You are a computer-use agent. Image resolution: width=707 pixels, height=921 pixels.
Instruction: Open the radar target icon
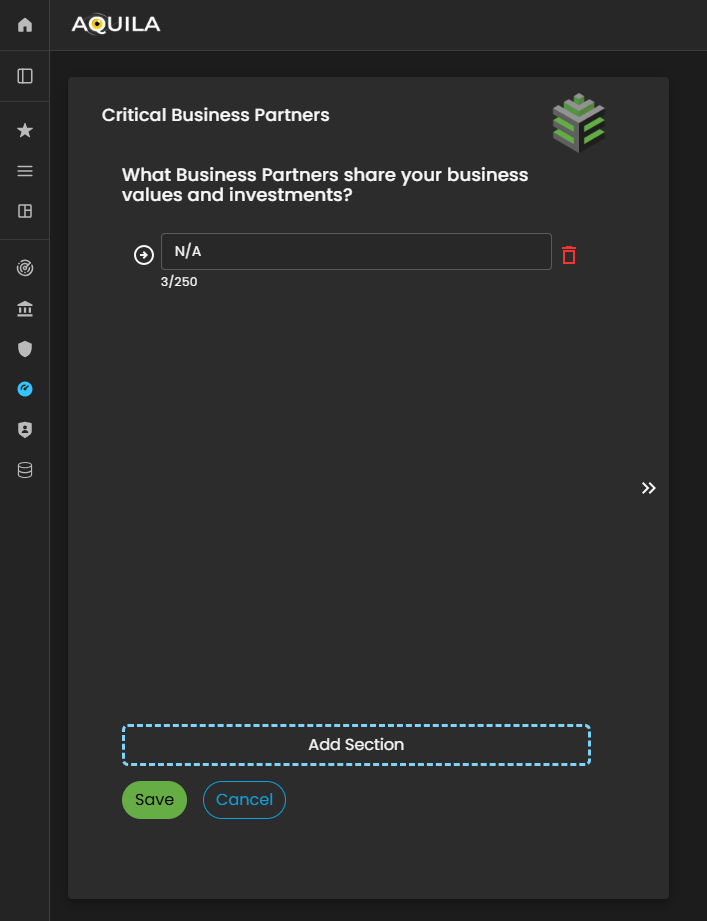point(25,268)
